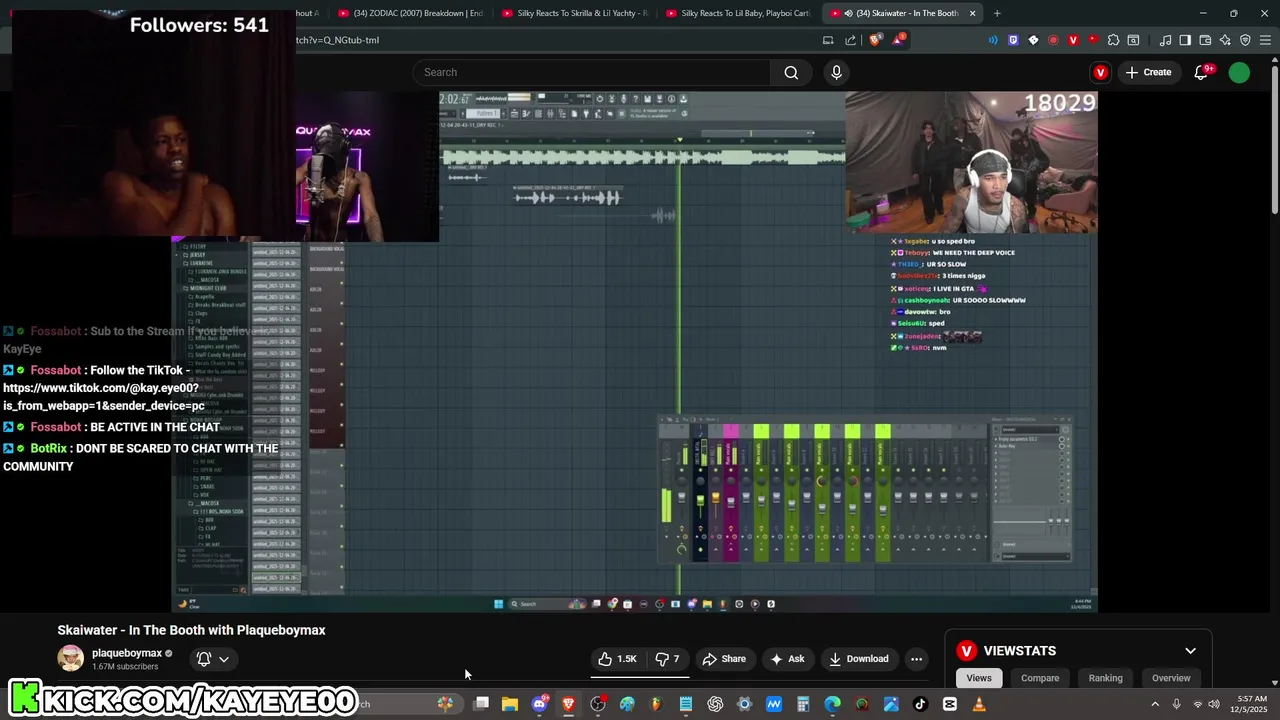Open Settings gear from the taskbar
The height and width of the screenshot is (720, 1280).
[744, 704]
